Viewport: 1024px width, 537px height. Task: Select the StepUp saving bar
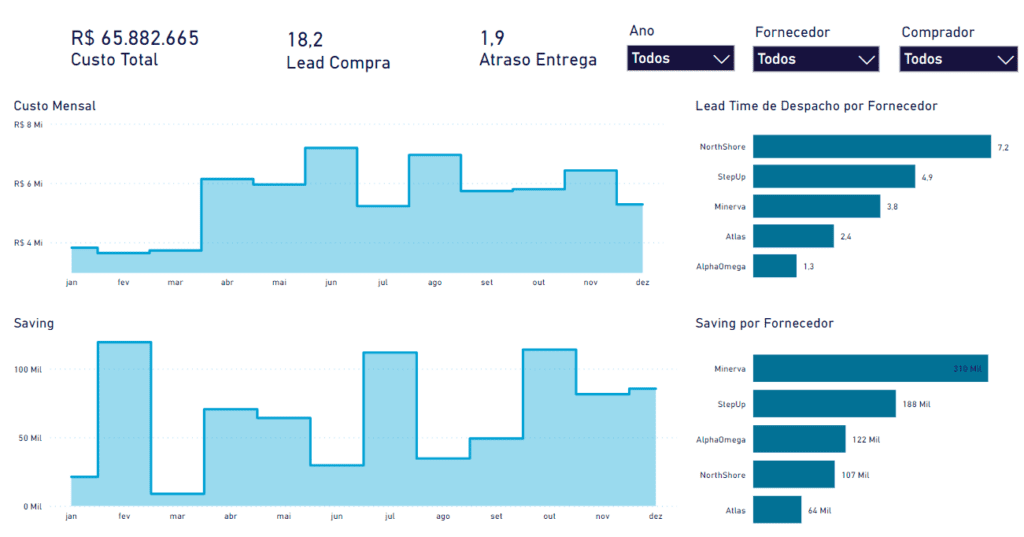(824, 404)
